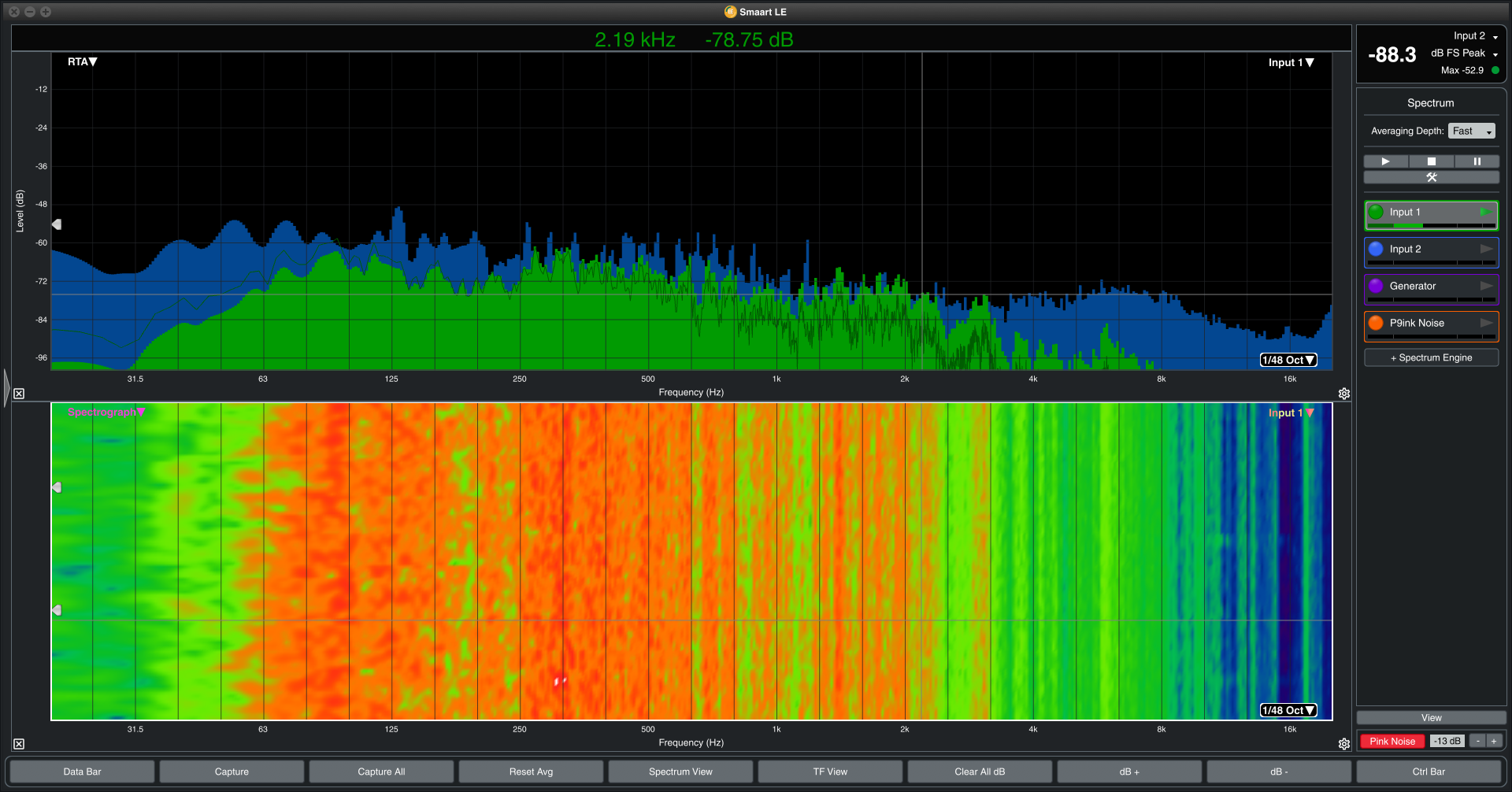Click Clear All dB button
The height and width of the screenshot is (792, 1512).
point(980,772)
